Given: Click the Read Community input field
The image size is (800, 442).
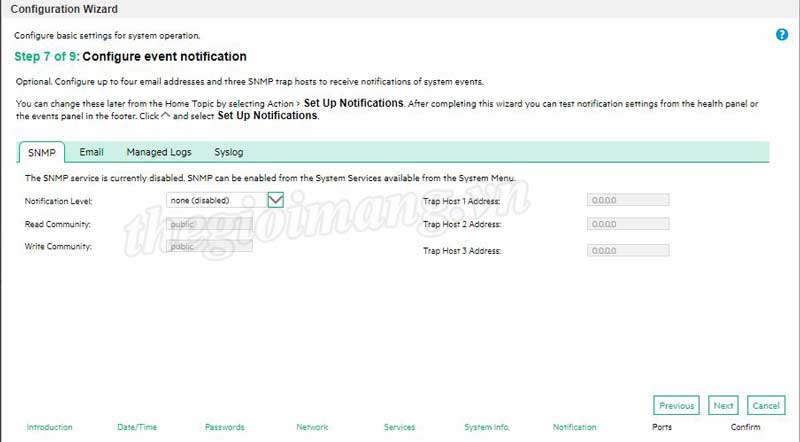Looking at the screenshot, I should pyautogui.click(x=210, y=224).
